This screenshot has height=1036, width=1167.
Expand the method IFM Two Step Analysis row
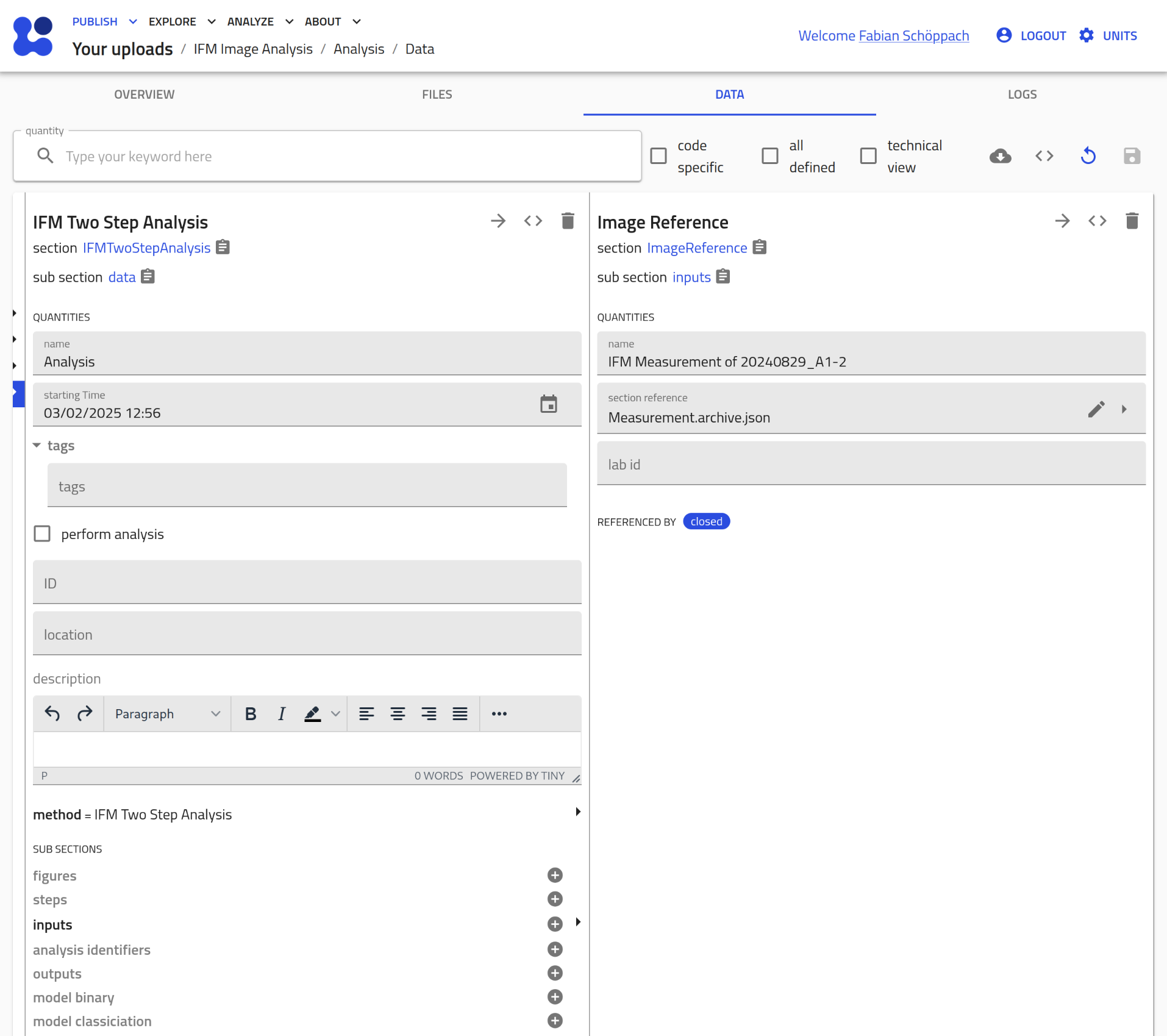click(577, 812)
